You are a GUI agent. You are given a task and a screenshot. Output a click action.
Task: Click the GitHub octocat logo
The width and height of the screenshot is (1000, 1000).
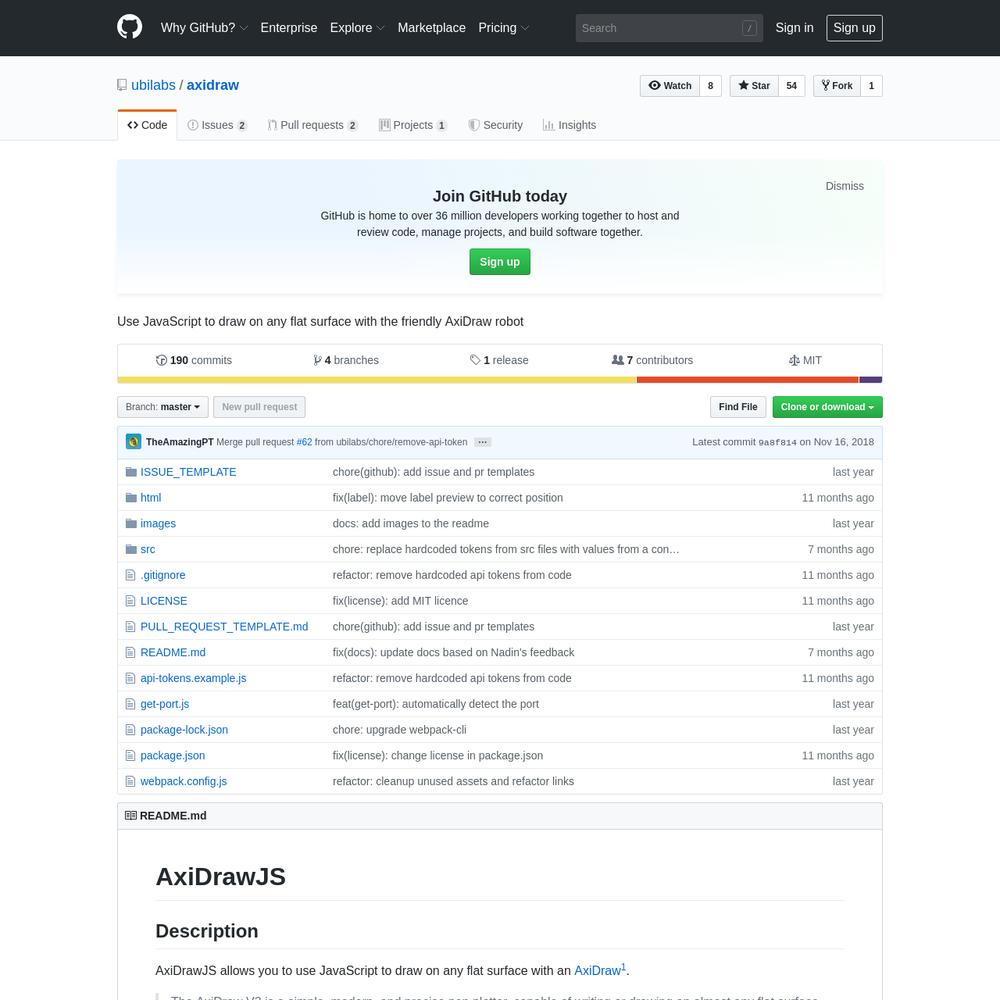click(x=129, y=27)
